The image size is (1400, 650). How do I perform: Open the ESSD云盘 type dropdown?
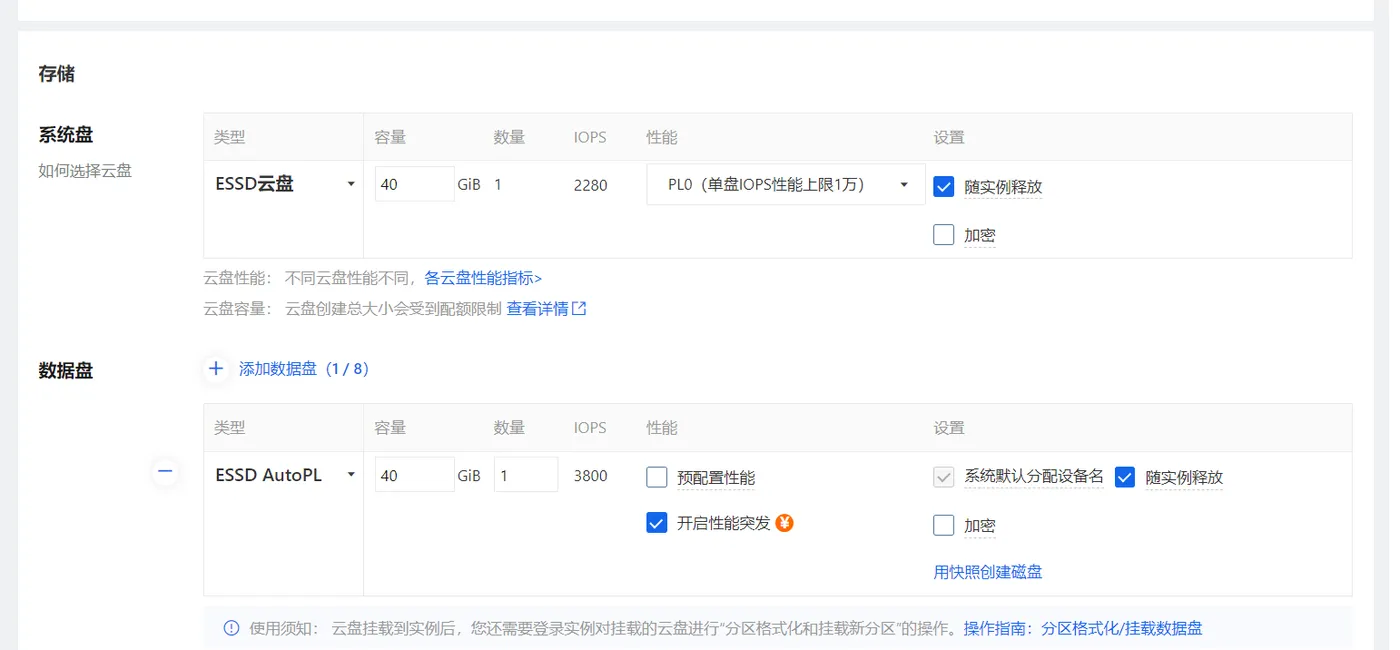point(284,184)
